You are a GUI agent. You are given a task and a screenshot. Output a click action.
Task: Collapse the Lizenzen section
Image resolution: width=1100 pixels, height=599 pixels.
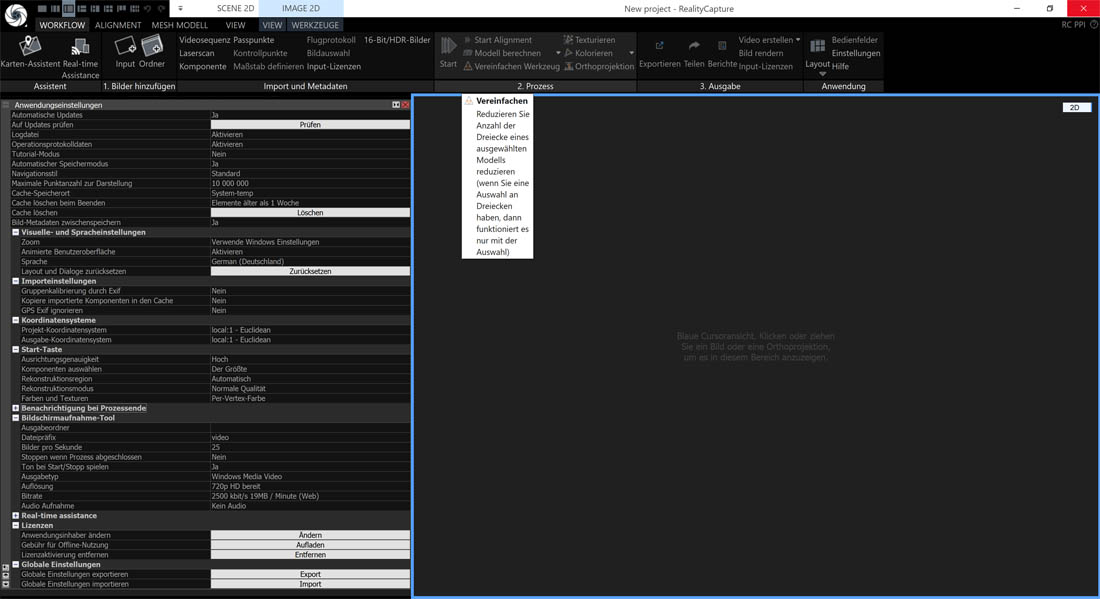pos(15,525)
